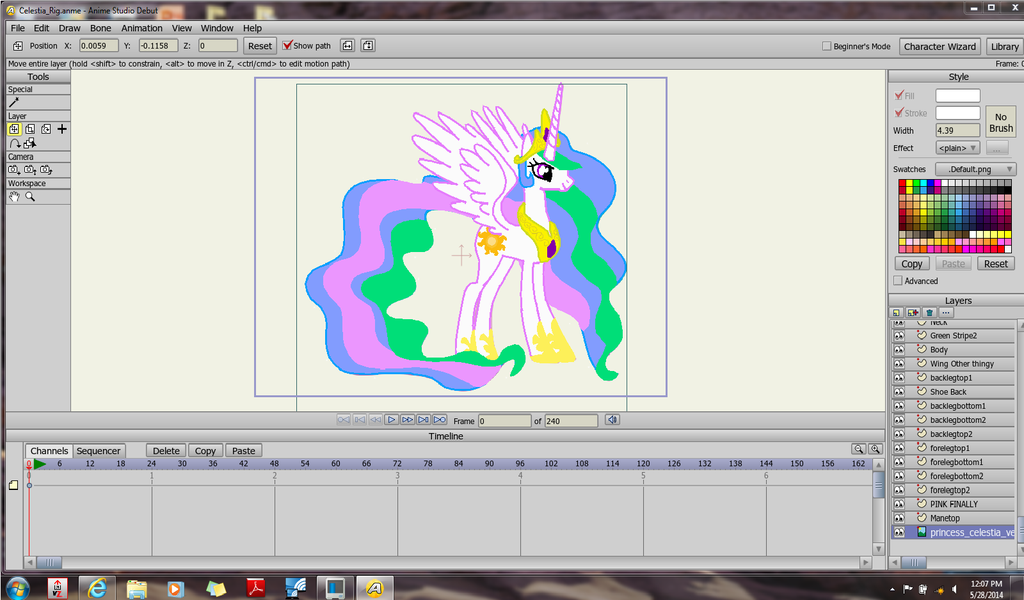Screen dimensions: 1024x600
Task: Hide the Manetop layer
Action: click(899, 518)
